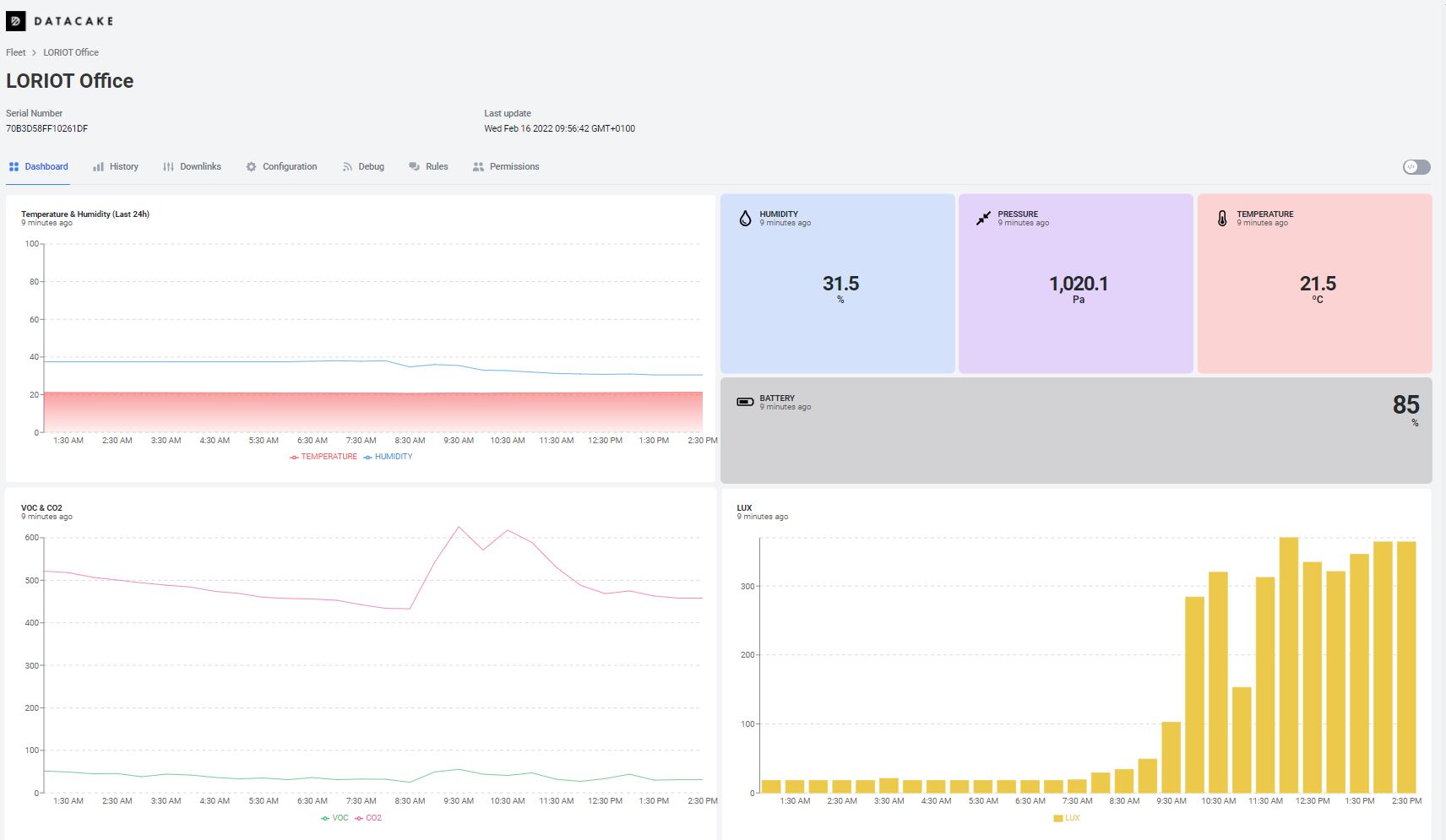Click the PRESSURE widget label
Viewport: 1446px width, 840px height.
(1018, 214)
